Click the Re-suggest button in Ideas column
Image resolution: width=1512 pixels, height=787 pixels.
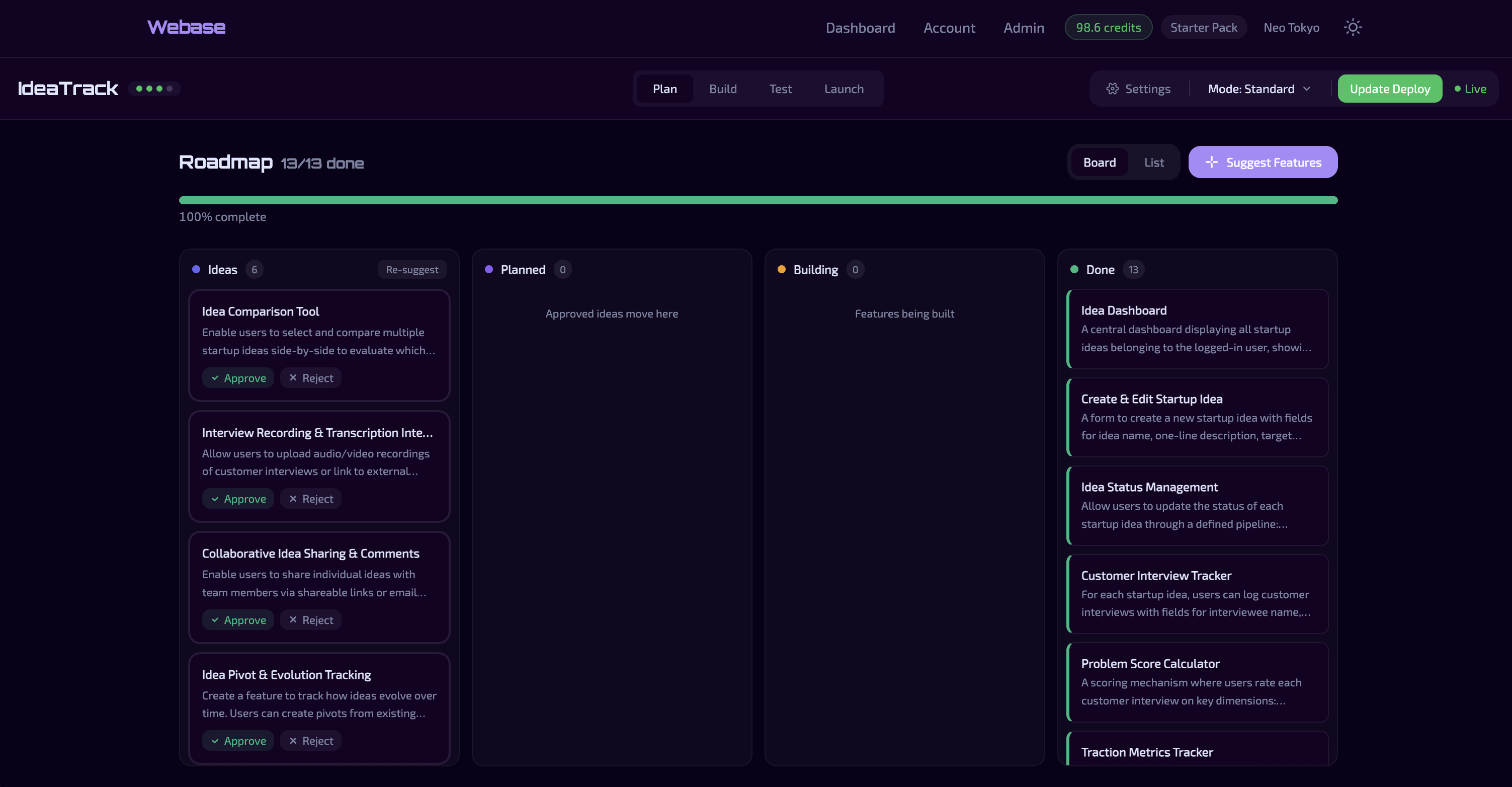click(411, 270)
